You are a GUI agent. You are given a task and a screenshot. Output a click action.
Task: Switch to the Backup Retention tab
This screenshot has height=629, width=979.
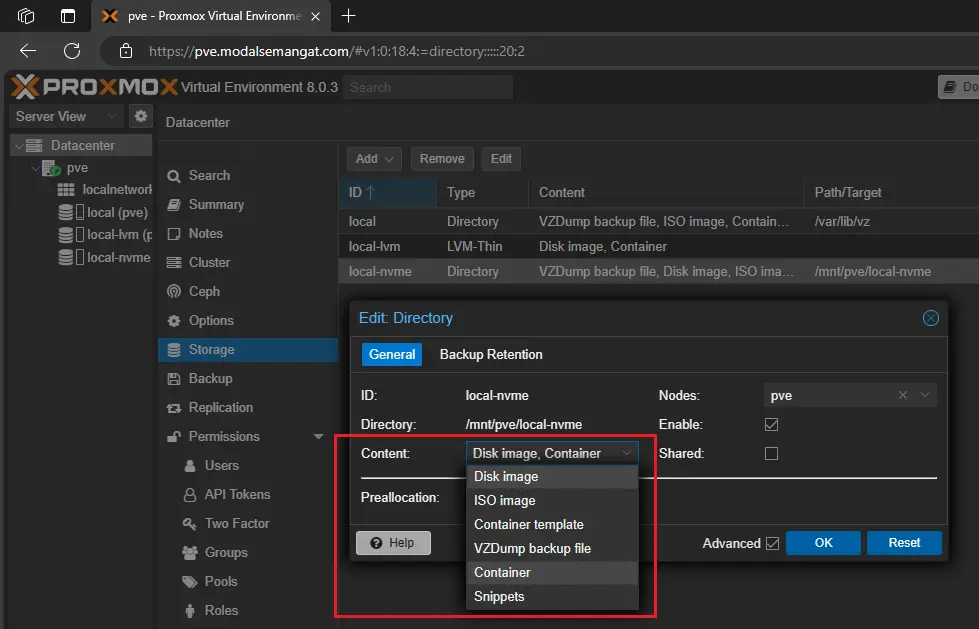coord(491,355)
